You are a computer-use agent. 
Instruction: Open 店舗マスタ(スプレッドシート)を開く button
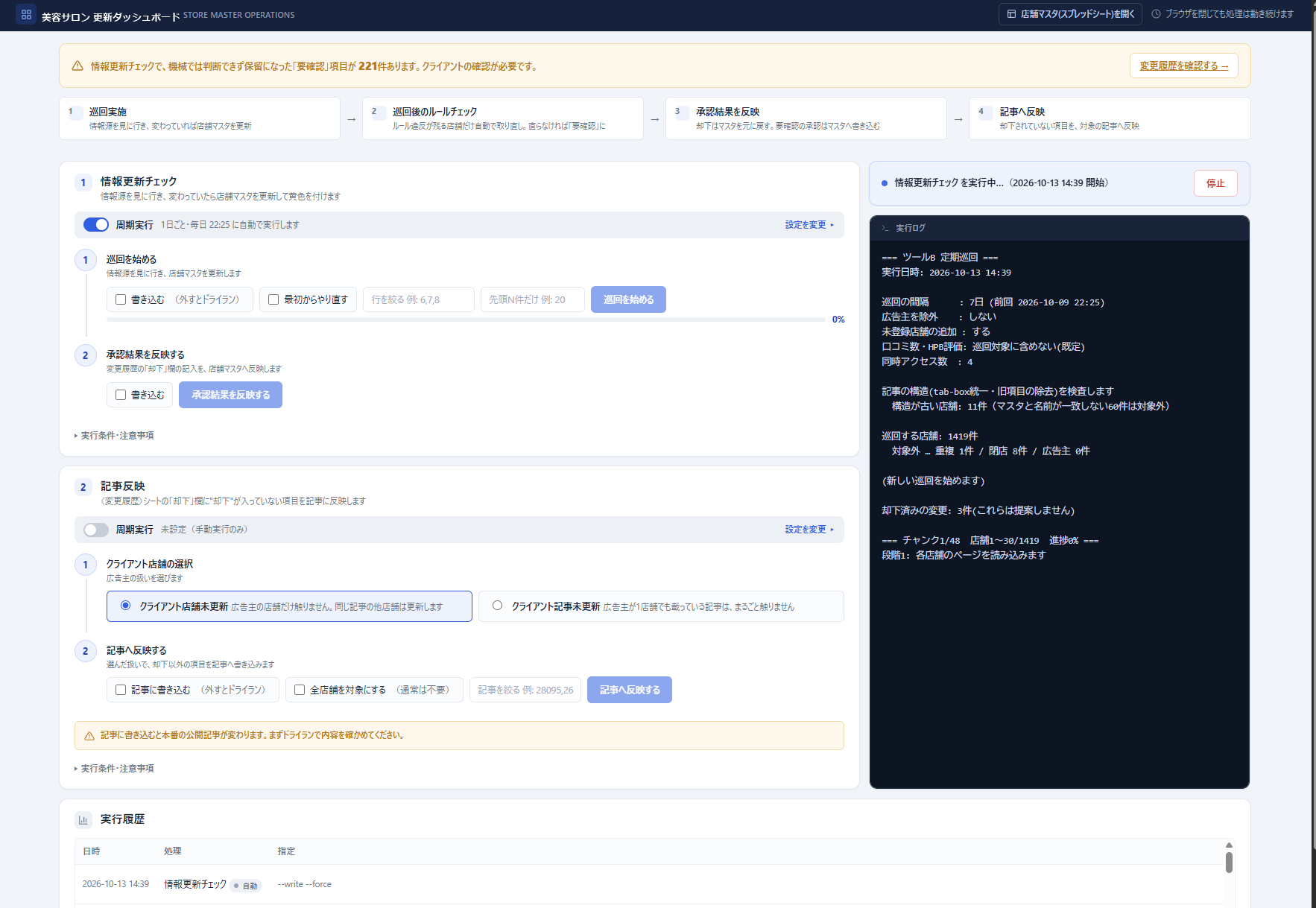click(x=1070, y=14)
